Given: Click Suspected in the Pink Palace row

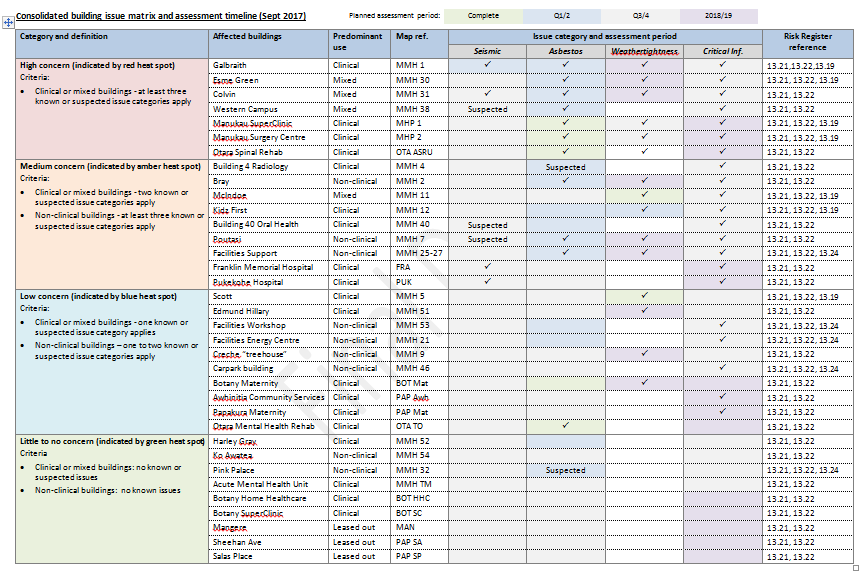Looking at the screenshot, I should click(x=565, y=470).
